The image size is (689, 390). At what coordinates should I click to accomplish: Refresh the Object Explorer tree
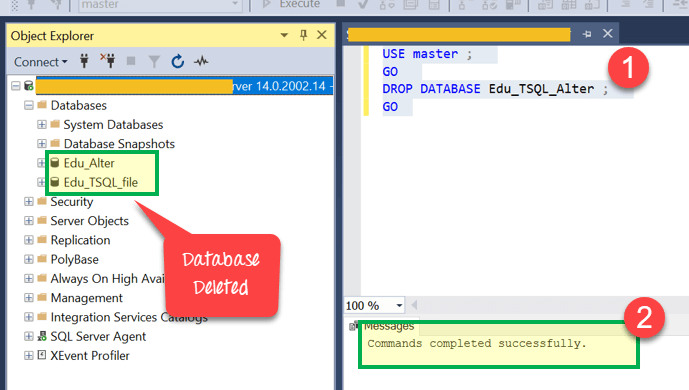178,61
